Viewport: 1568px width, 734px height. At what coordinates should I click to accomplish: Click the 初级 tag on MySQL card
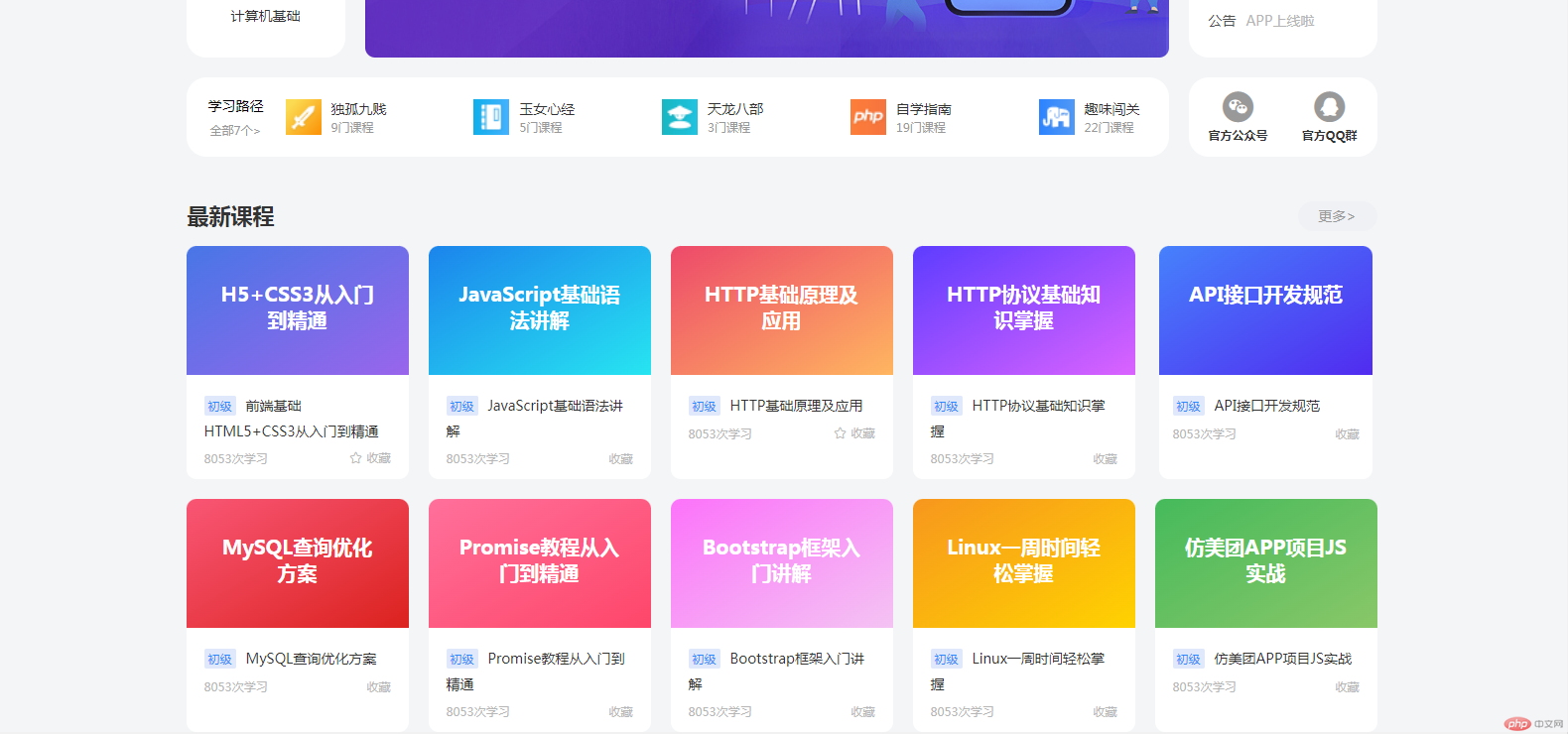pyautogui.click(x=220, y=660)
